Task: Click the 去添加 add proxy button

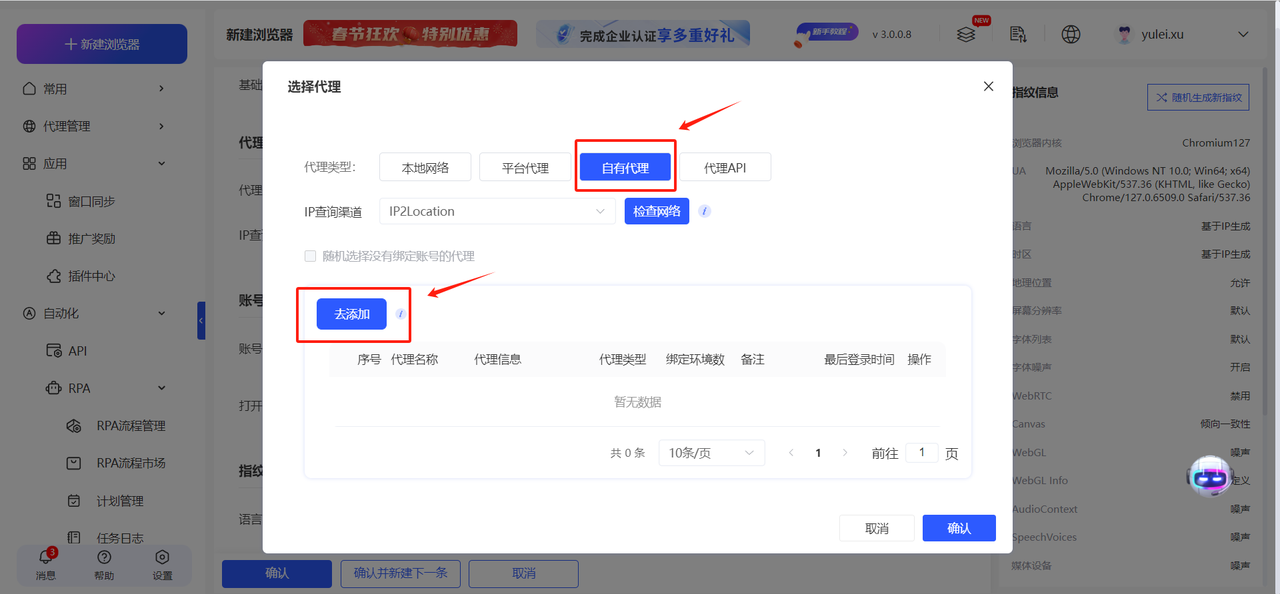Action: [x=351, y=314]
